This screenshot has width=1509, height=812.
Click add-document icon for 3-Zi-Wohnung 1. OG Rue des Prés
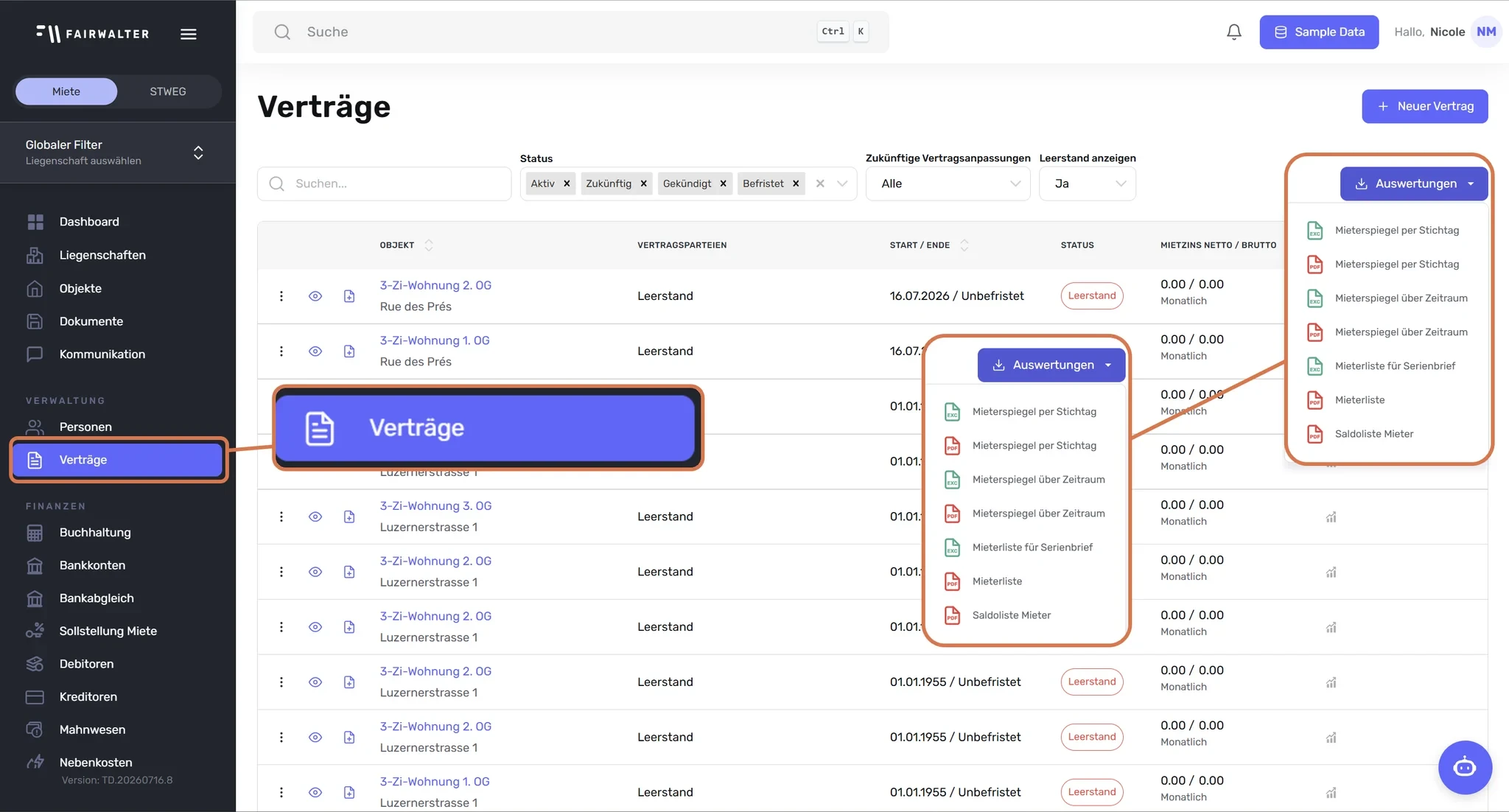click(x=349, y=351)
